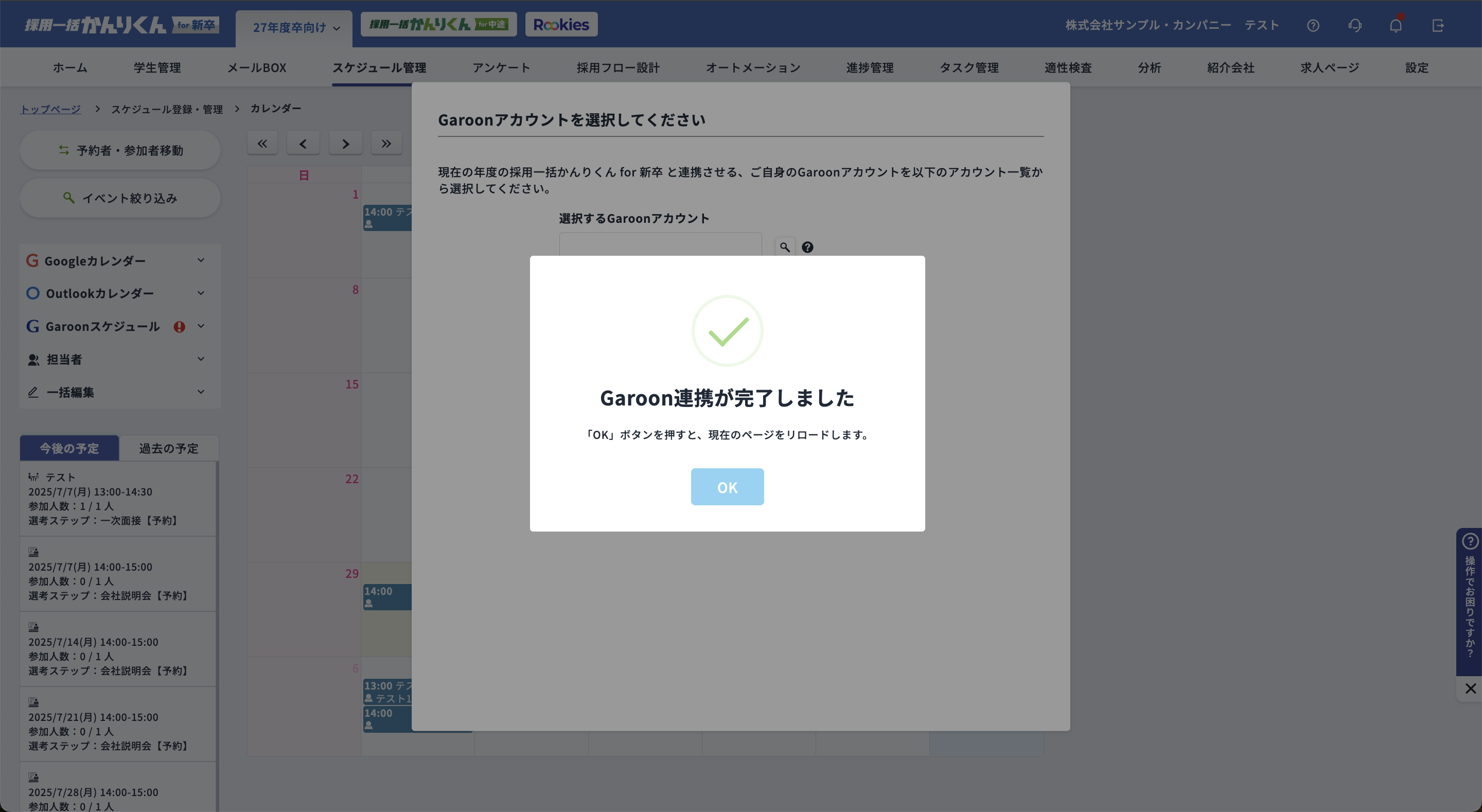Open notifications via the bell icon

coord(1395,25)
